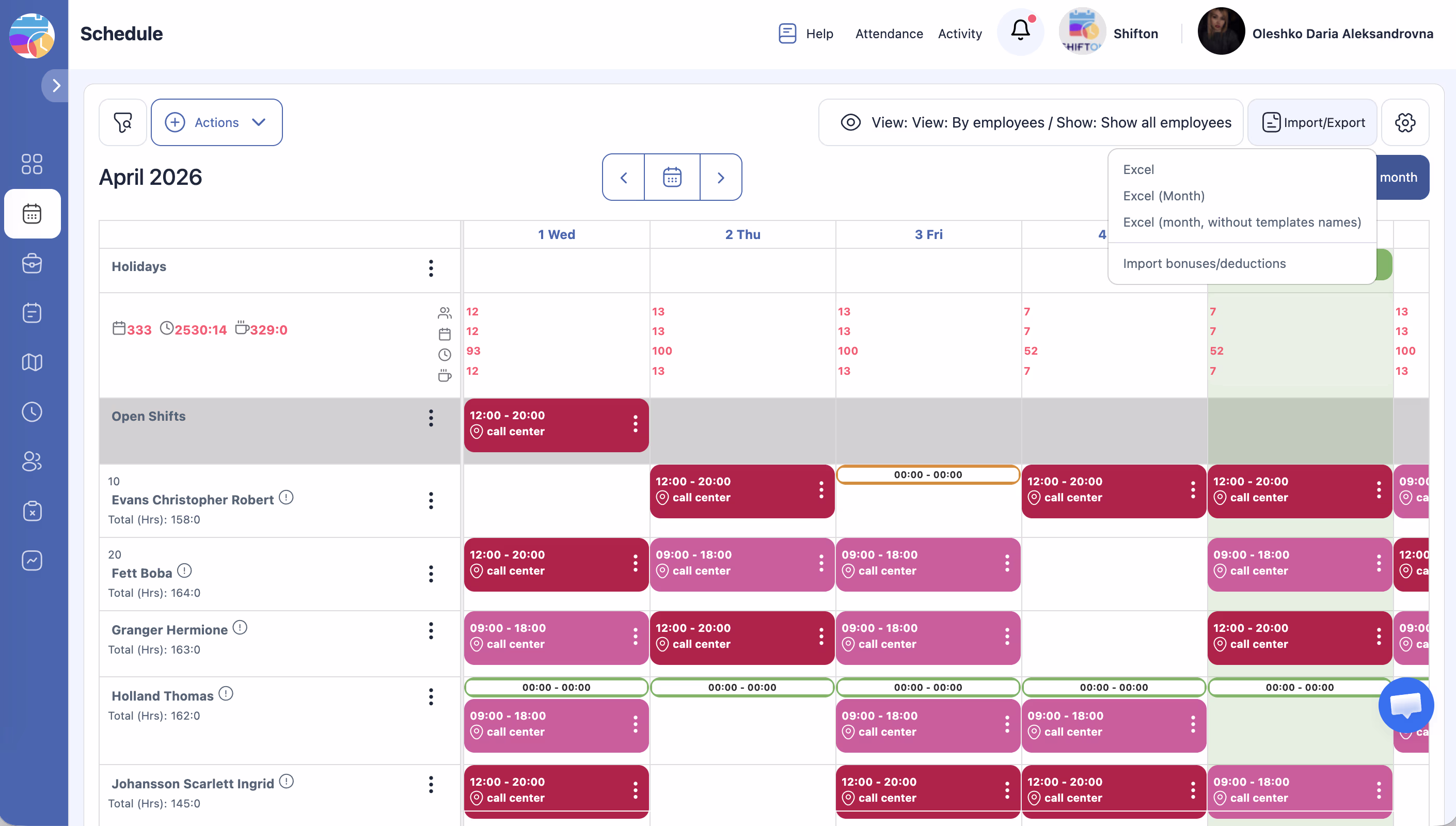Expand the left sidebar with arrow
The width and height of the screenshot is (1456, 826).
coord(56,86)
